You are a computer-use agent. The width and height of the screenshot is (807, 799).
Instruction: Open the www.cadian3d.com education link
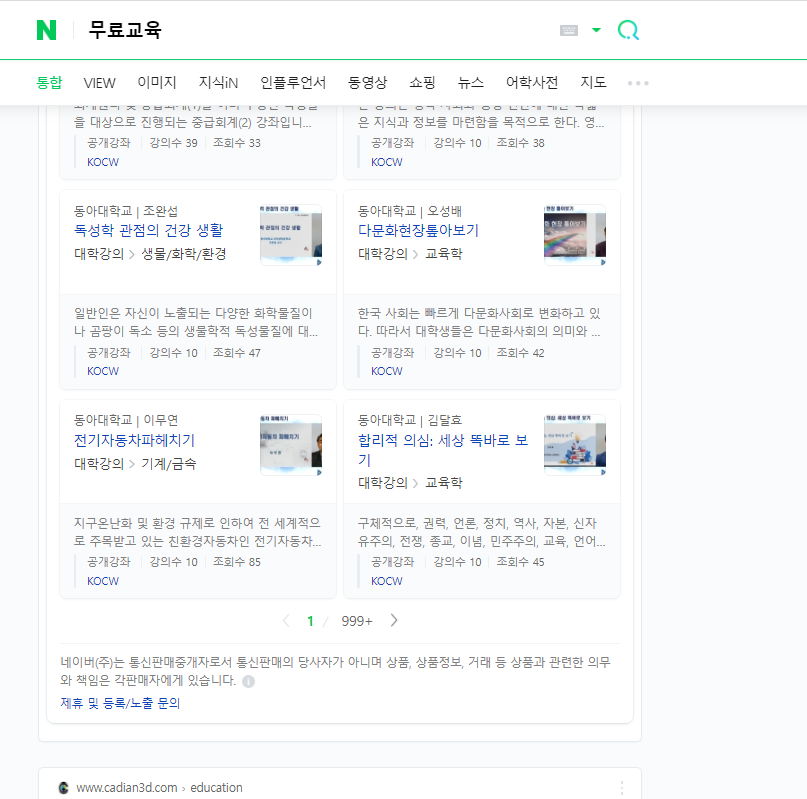(159, 788)
